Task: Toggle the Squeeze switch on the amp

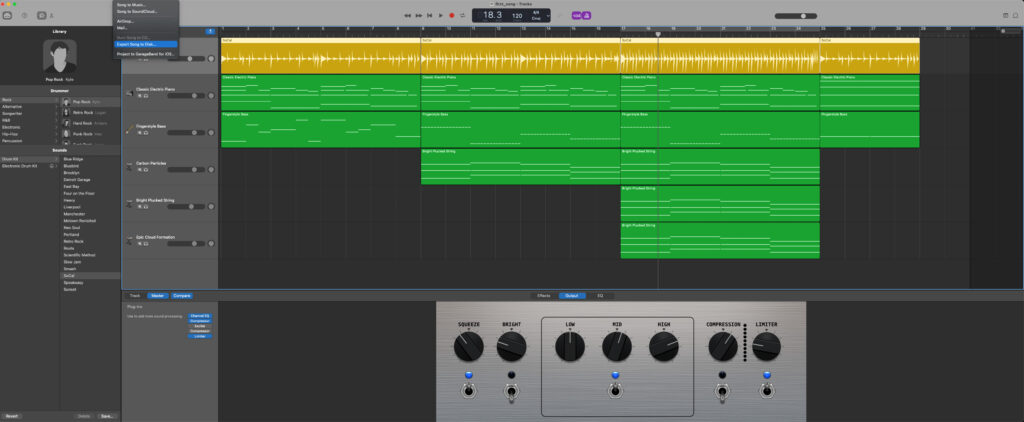Action: tap(468, 389)
